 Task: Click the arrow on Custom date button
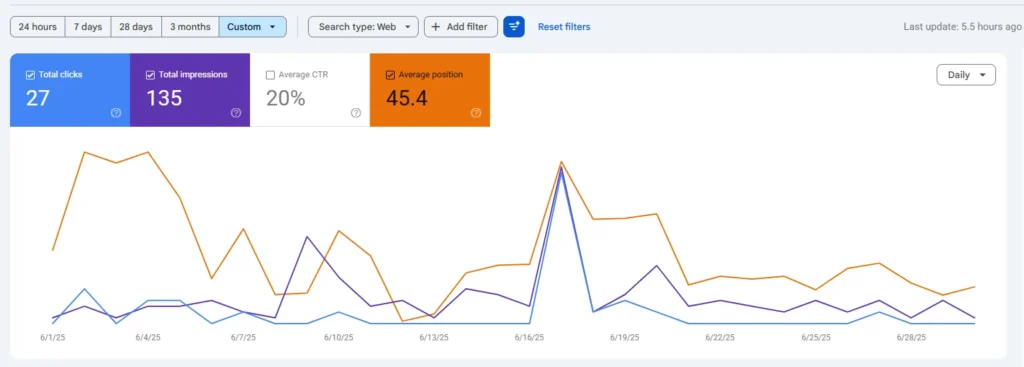pos(272,27)
